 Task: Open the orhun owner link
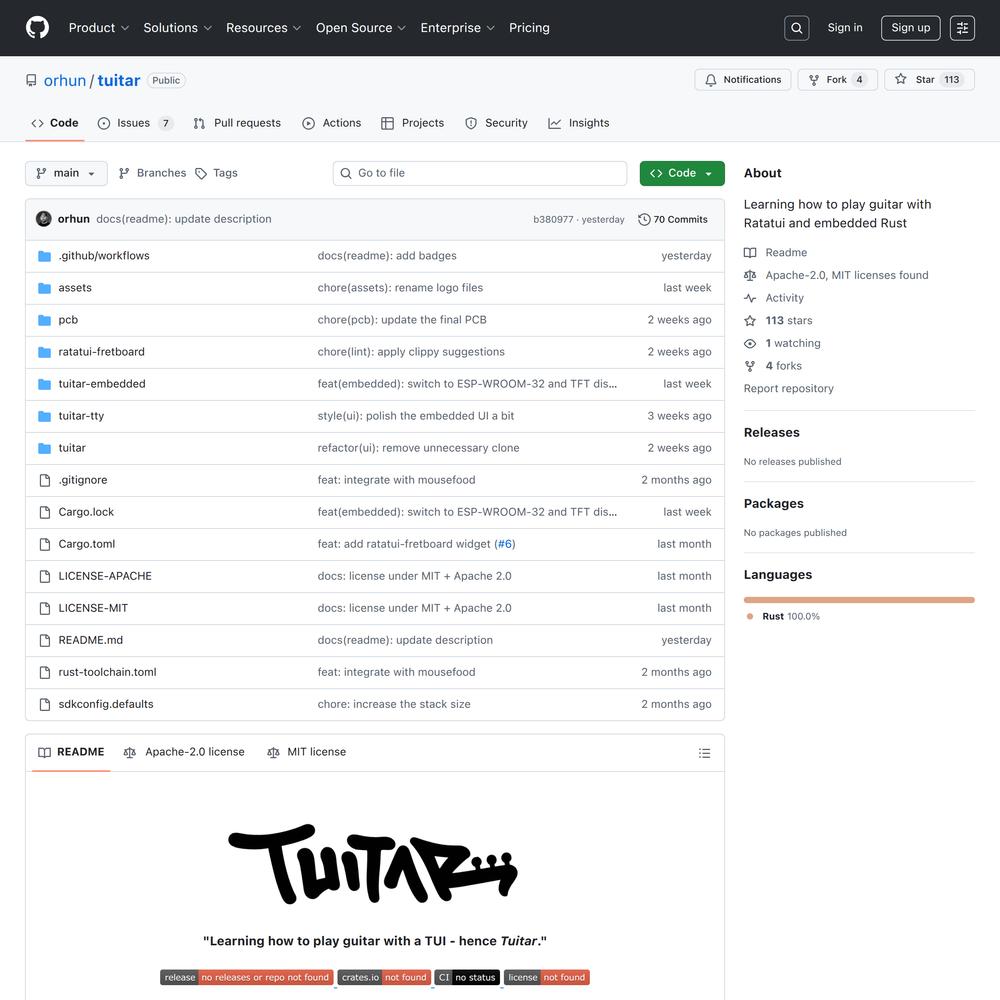[x=64, y=80]
